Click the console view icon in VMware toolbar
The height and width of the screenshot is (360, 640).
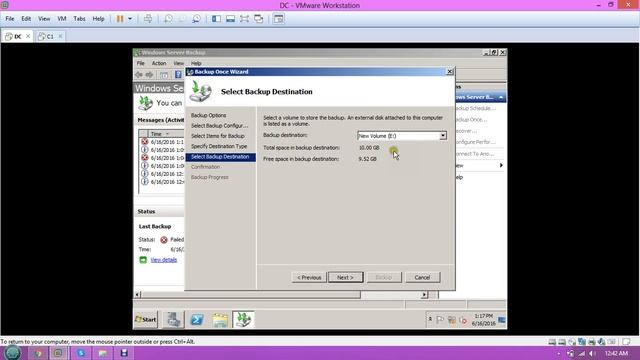pos(279,19)
